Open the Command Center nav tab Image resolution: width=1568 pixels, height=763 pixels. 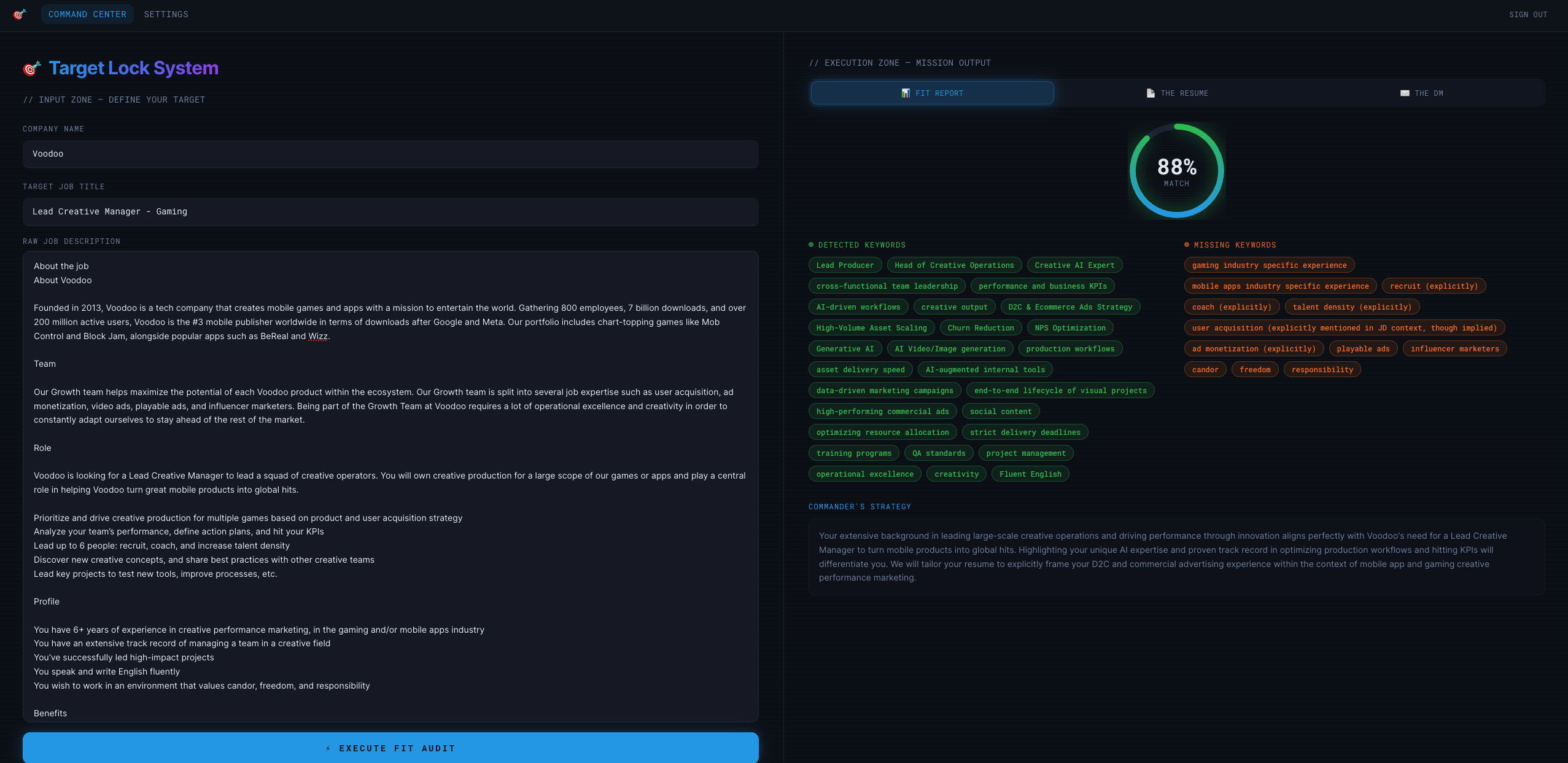coord(87,14)
